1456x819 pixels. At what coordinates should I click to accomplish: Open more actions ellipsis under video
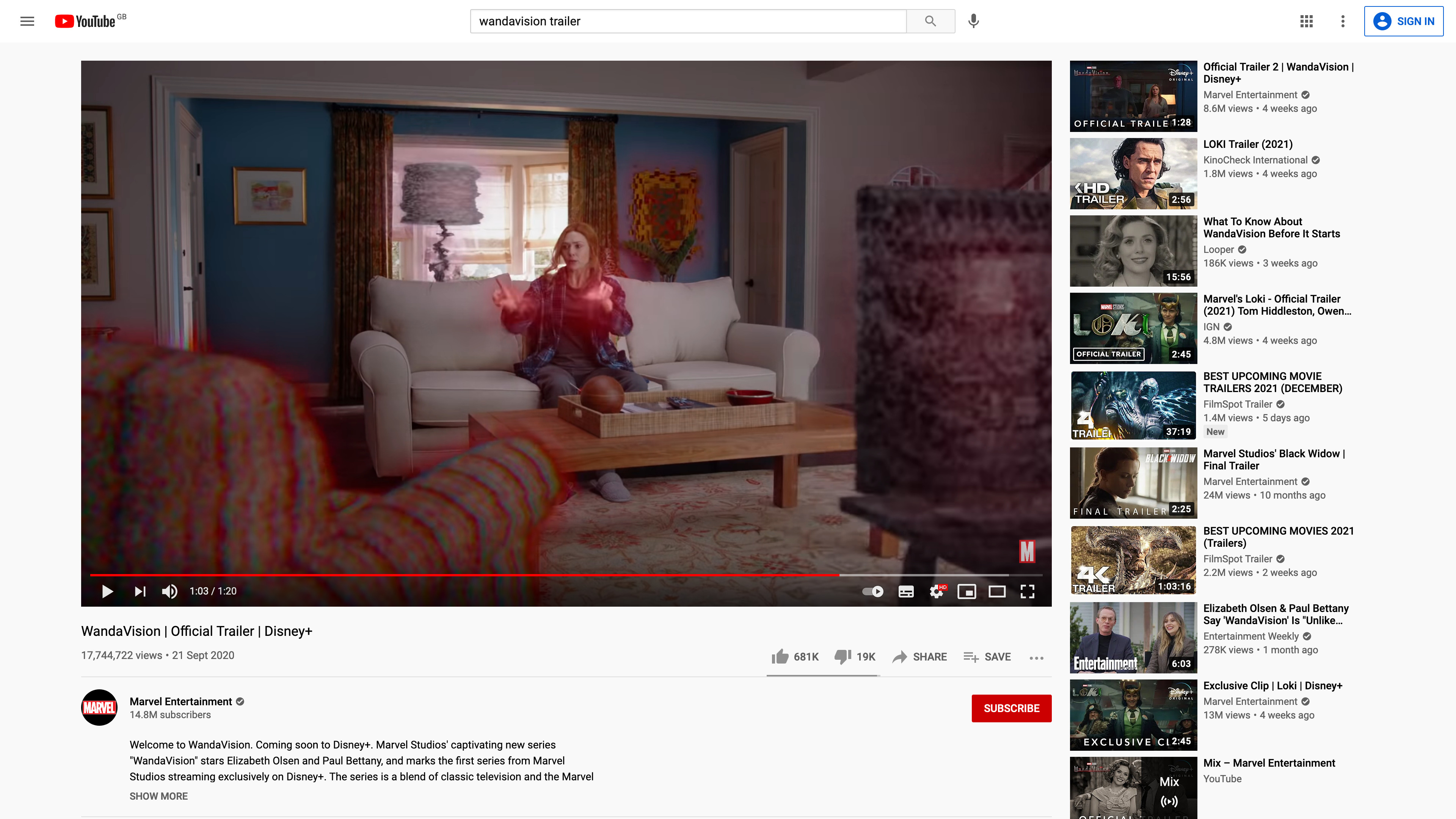[x=1036, y=657]
